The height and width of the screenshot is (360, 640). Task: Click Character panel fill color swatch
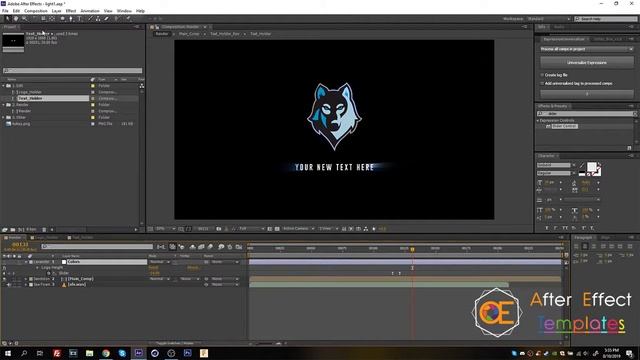591,167
